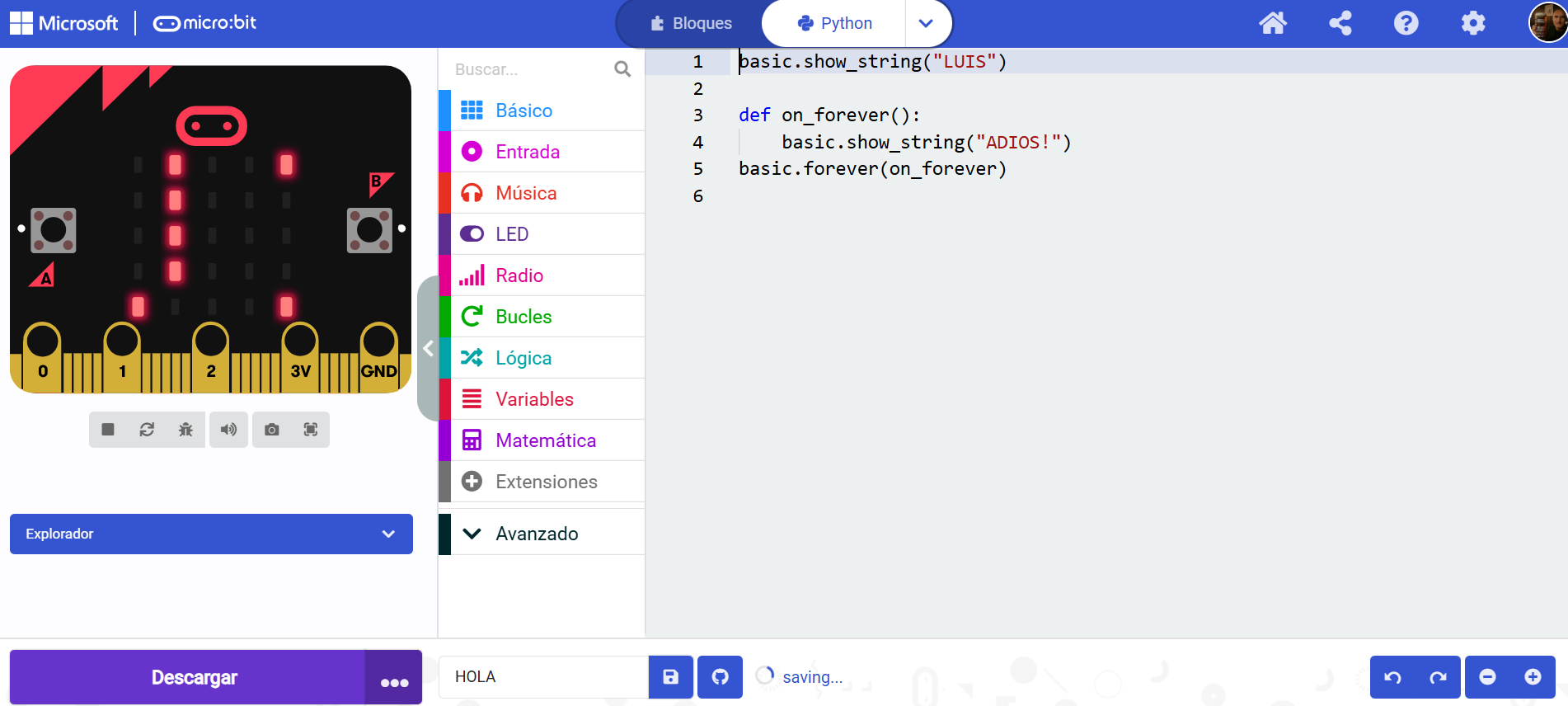Click the GitHub repository icon
The width and height of the screenshot is (1568, 706).
pyautogui.click(x=720, y=677)
